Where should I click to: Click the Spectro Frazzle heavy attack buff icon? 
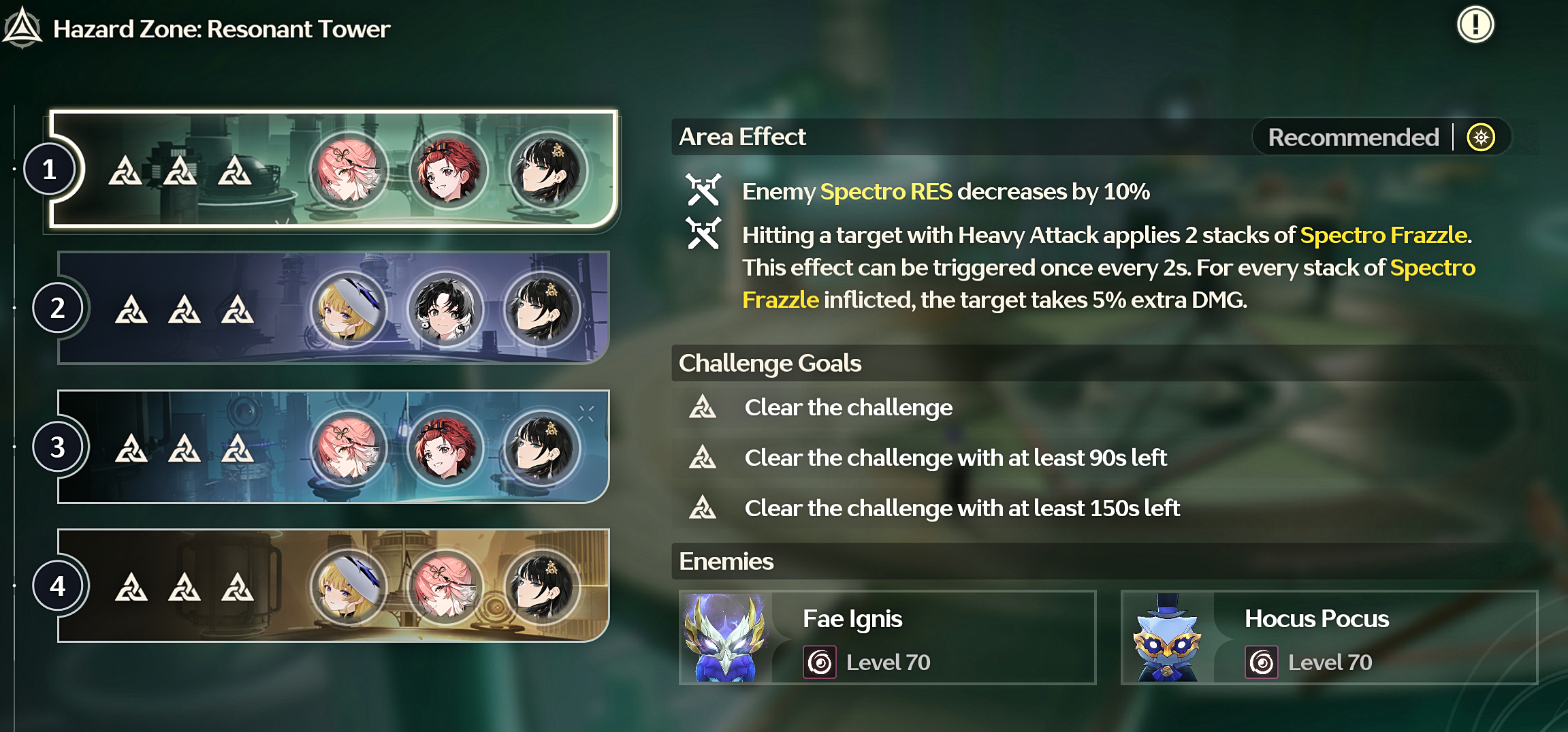click(x=703, y=234)
